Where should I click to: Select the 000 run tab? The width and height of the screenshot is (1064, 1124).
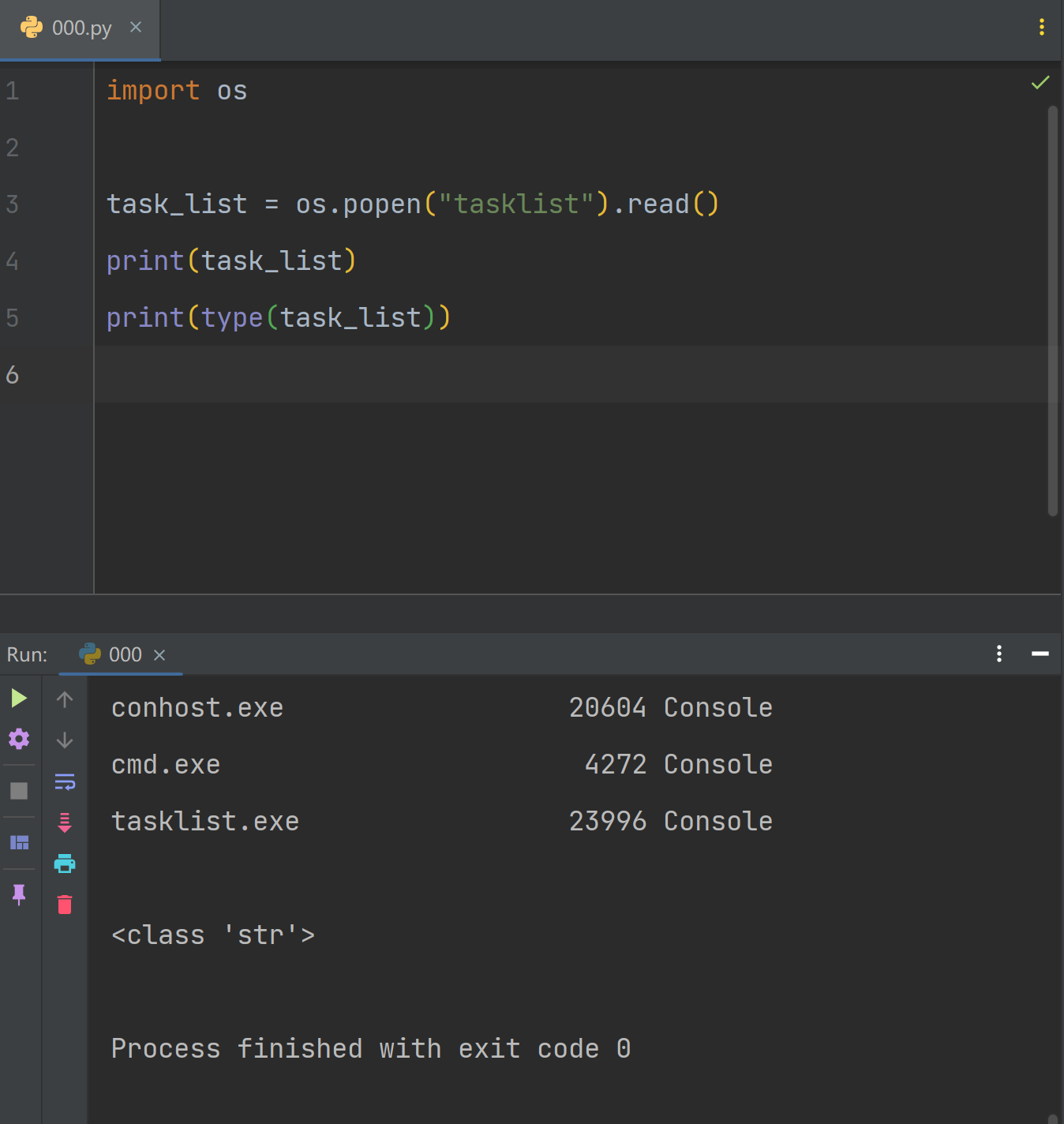tap(121, 654)
